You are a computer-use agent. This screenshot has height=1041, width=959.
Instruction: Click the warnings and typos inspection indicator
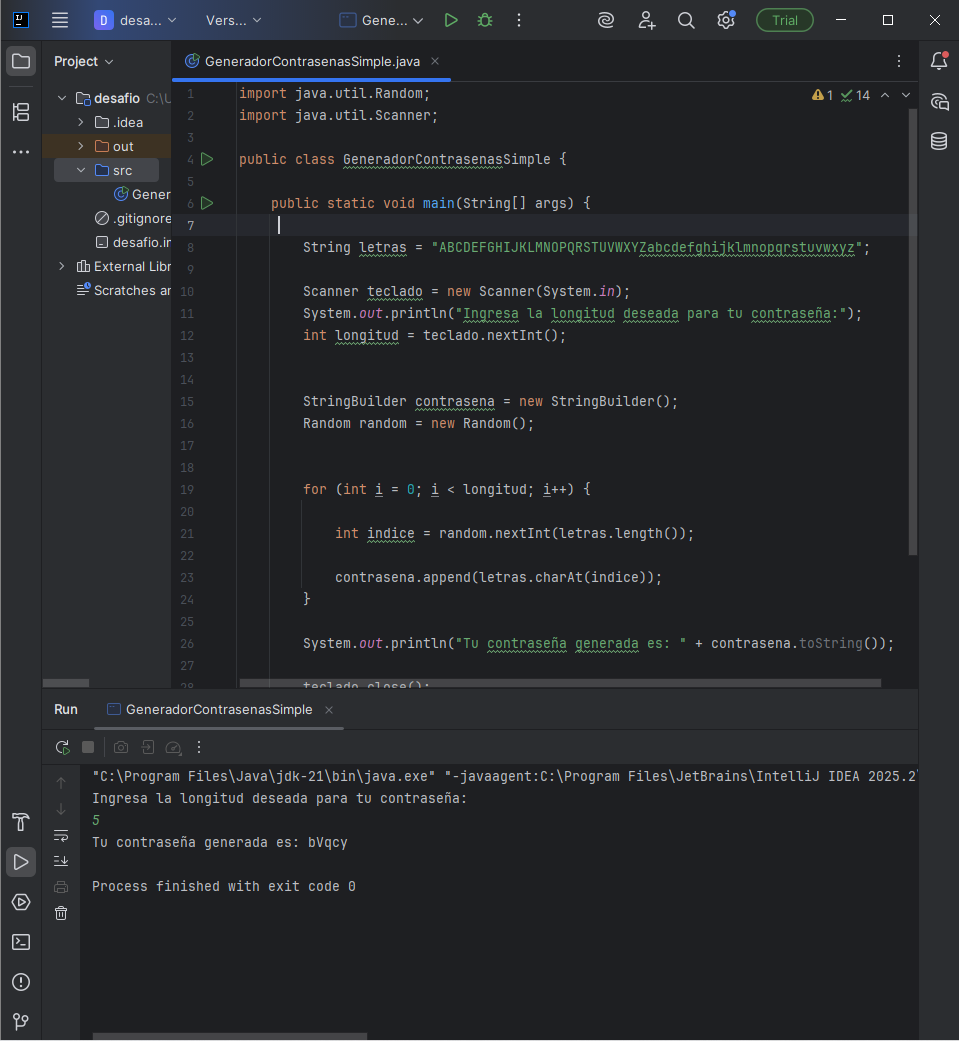[x=841, y=96]
